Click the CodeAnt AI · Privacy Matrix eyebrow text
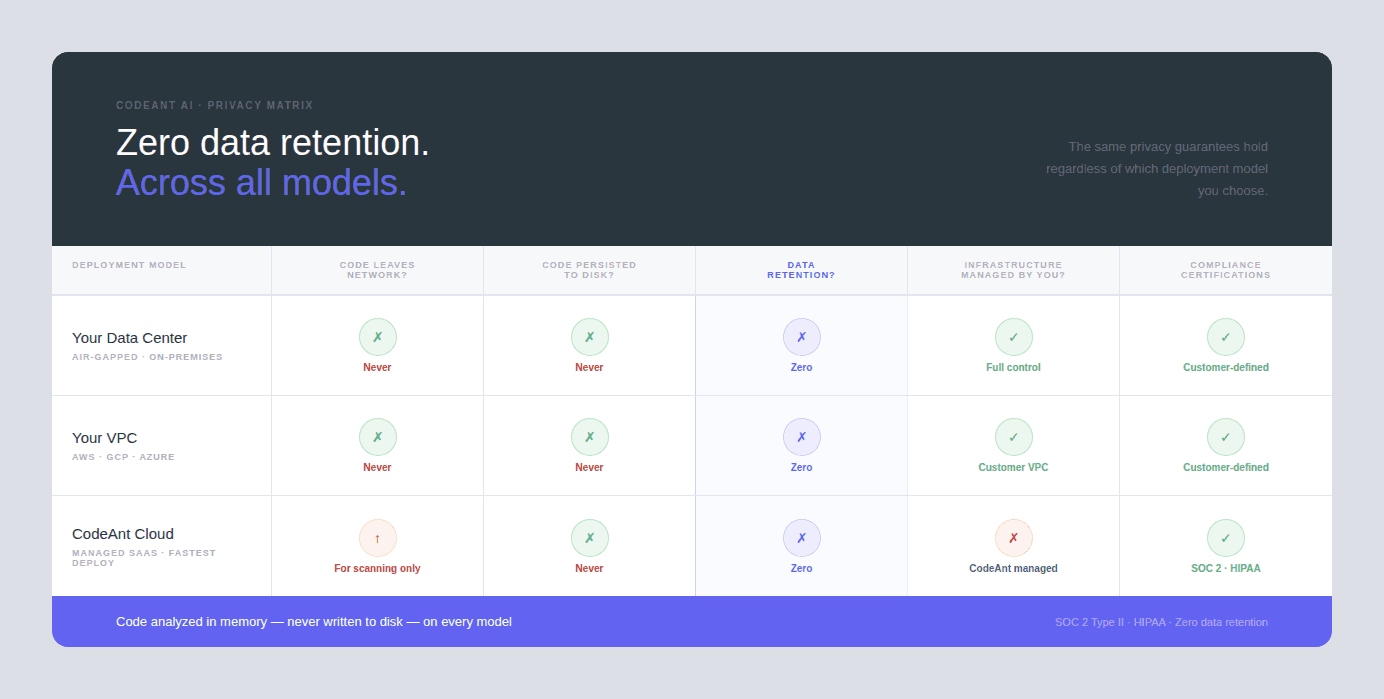The image size is (1384, 699). click(214, 105)
